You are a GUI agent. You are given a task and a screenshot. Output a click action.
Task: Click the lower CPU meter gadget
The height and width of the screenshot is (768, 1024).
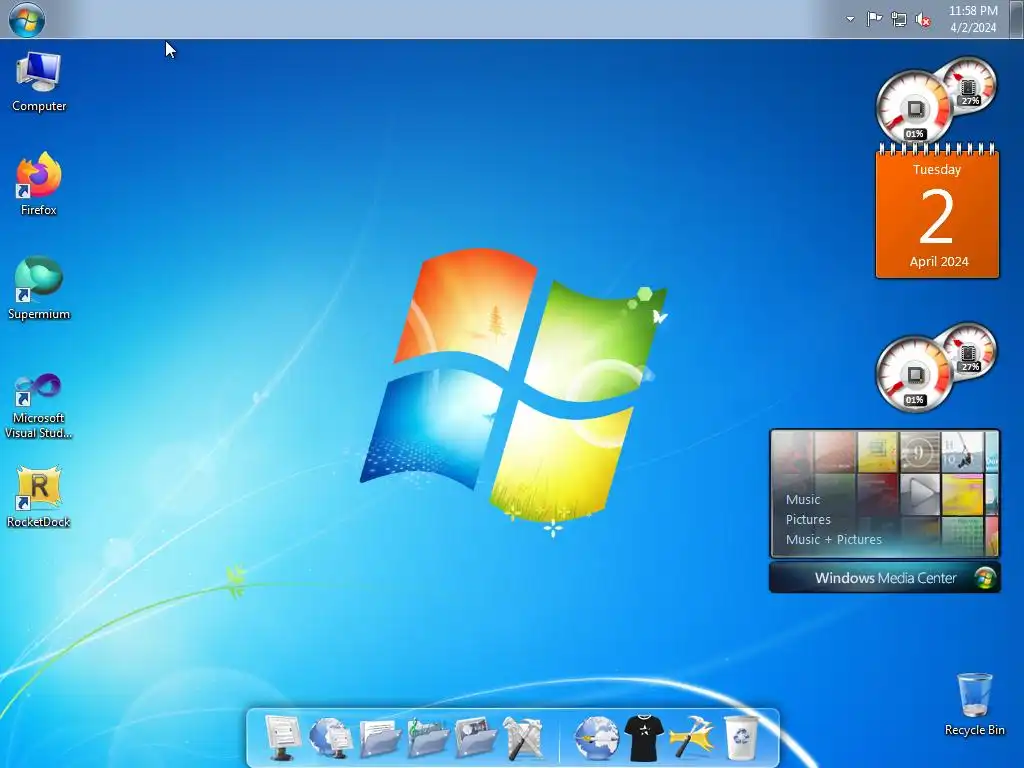click(914, 374)
